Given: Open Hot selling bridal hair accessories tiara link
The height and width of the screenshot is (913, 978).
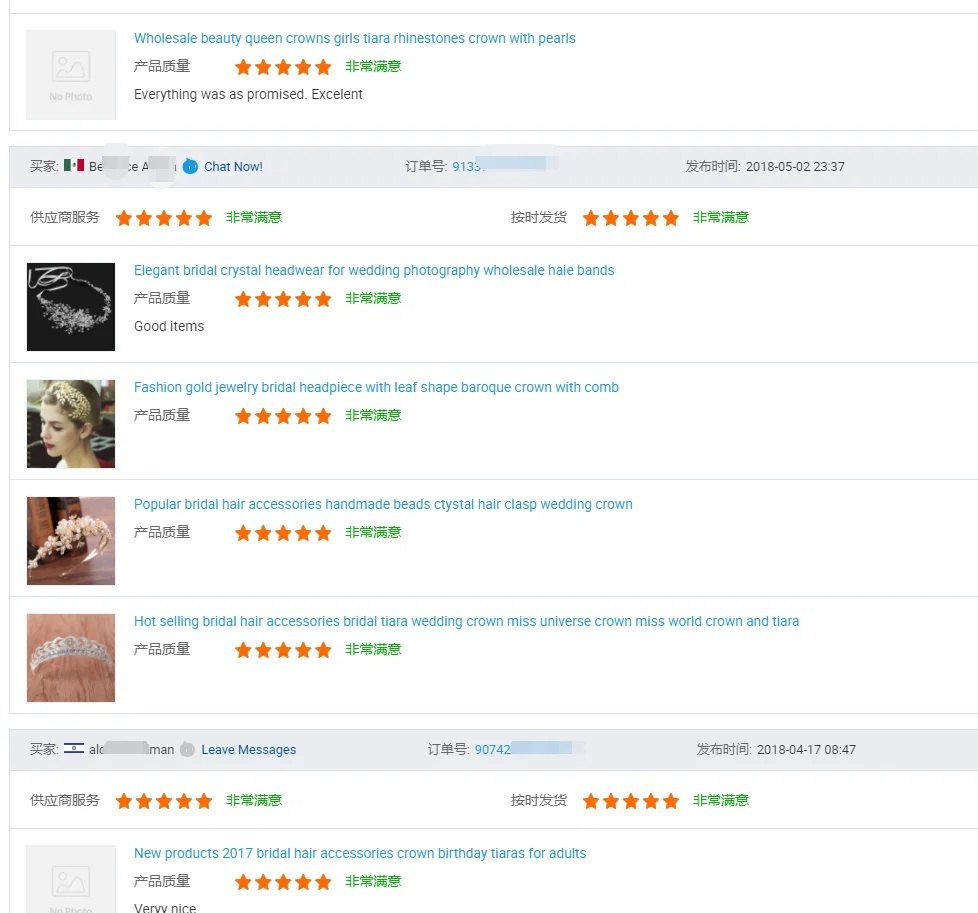Looking at the screenshot, I should click(x=466, y=621).
